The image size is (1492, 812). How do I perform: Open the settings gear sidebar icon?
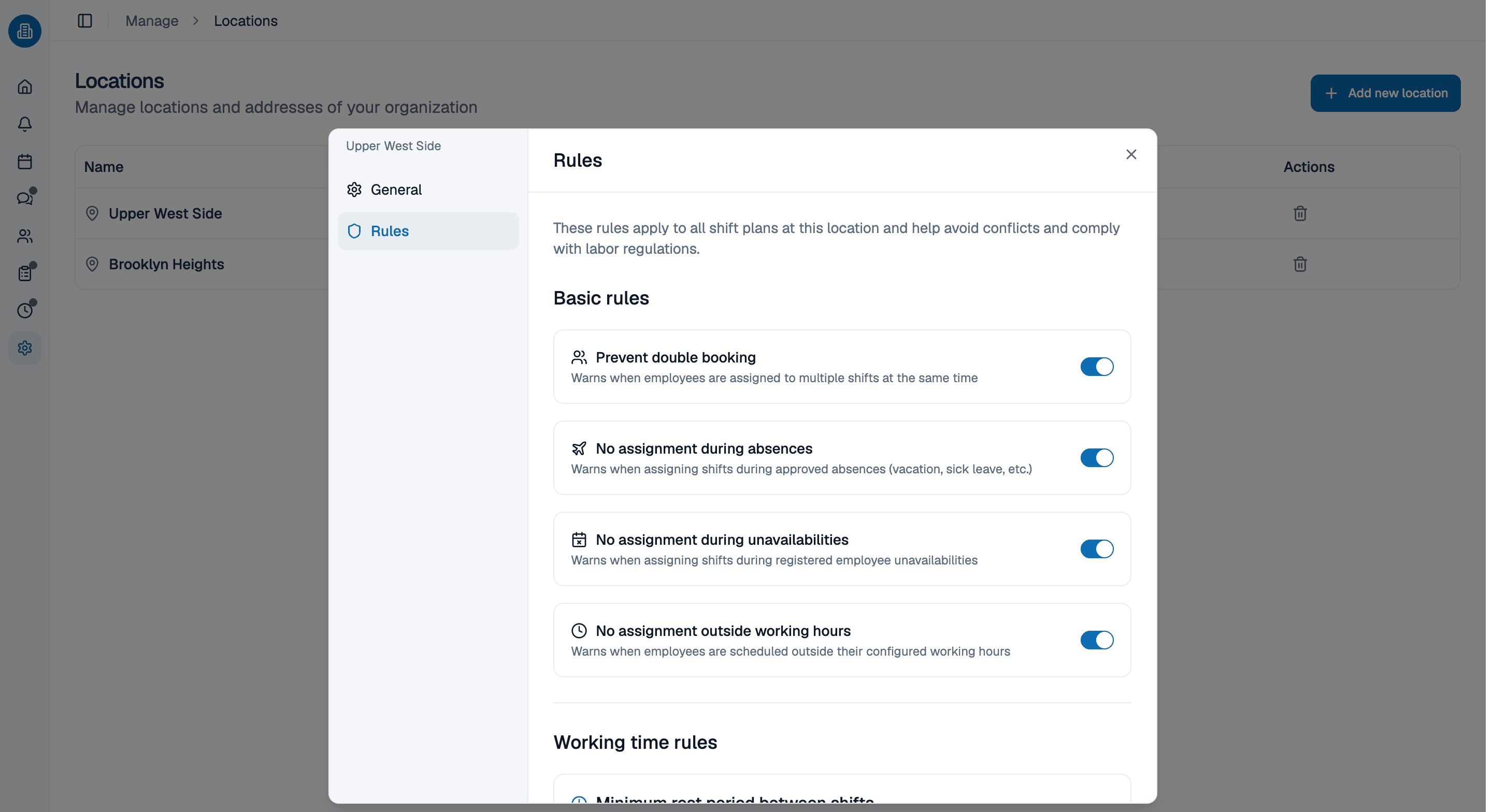click(x=25, y=348)
